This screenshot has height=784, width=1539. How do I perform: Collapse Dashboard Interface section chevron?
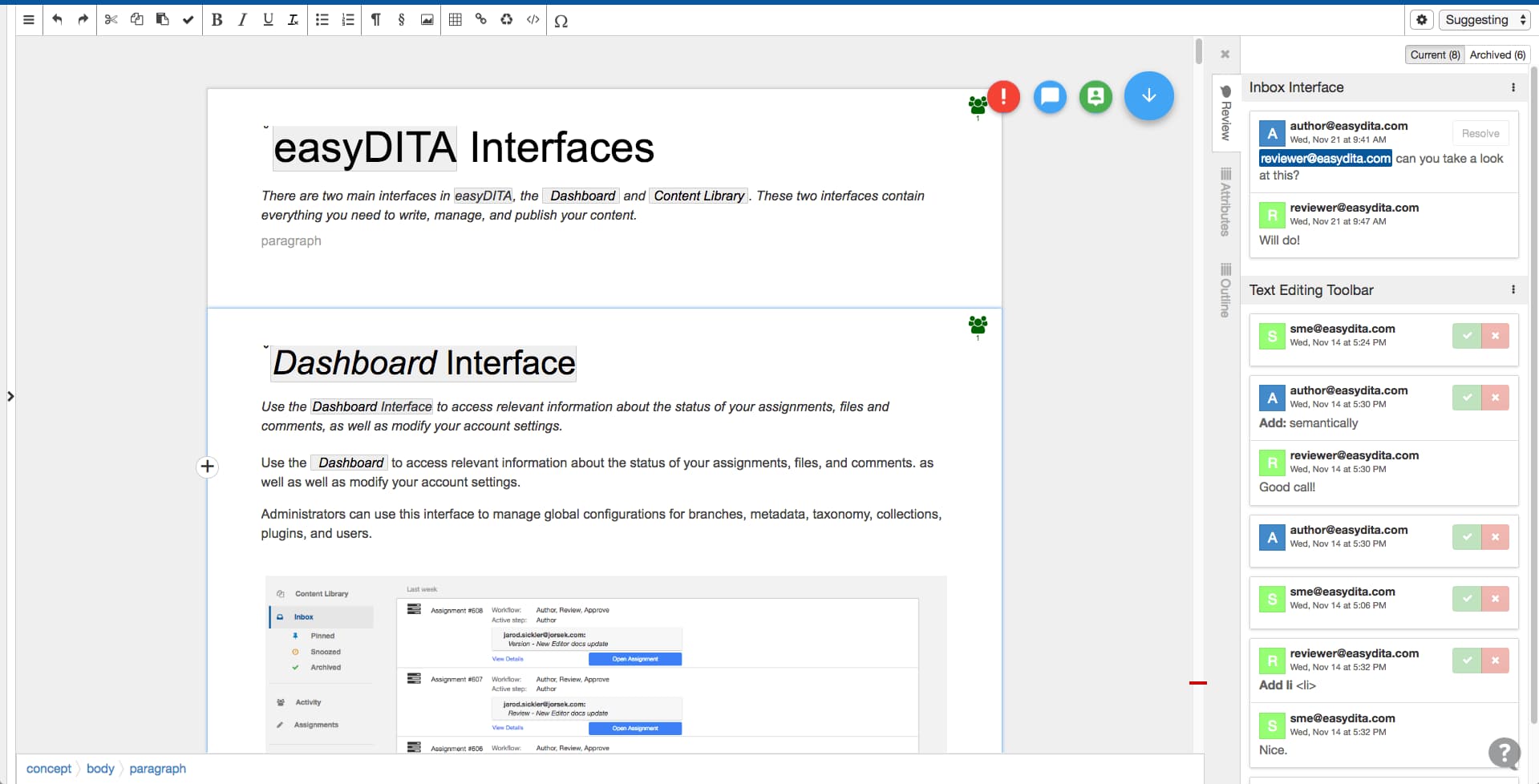pyautogui.click(x=266, y=347)
